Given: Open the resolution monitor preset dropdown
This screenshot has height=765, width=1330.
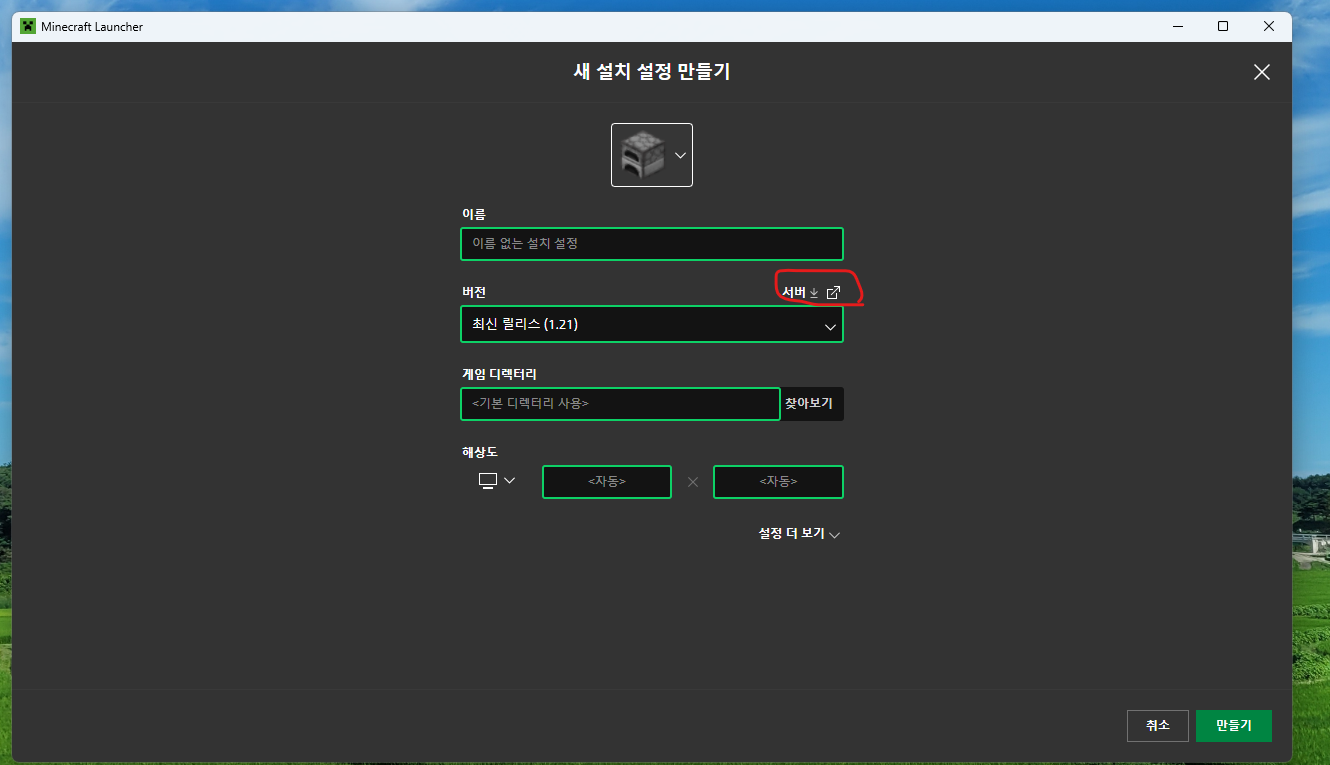Looking at the screenshot, I should [x=497, y=481].
